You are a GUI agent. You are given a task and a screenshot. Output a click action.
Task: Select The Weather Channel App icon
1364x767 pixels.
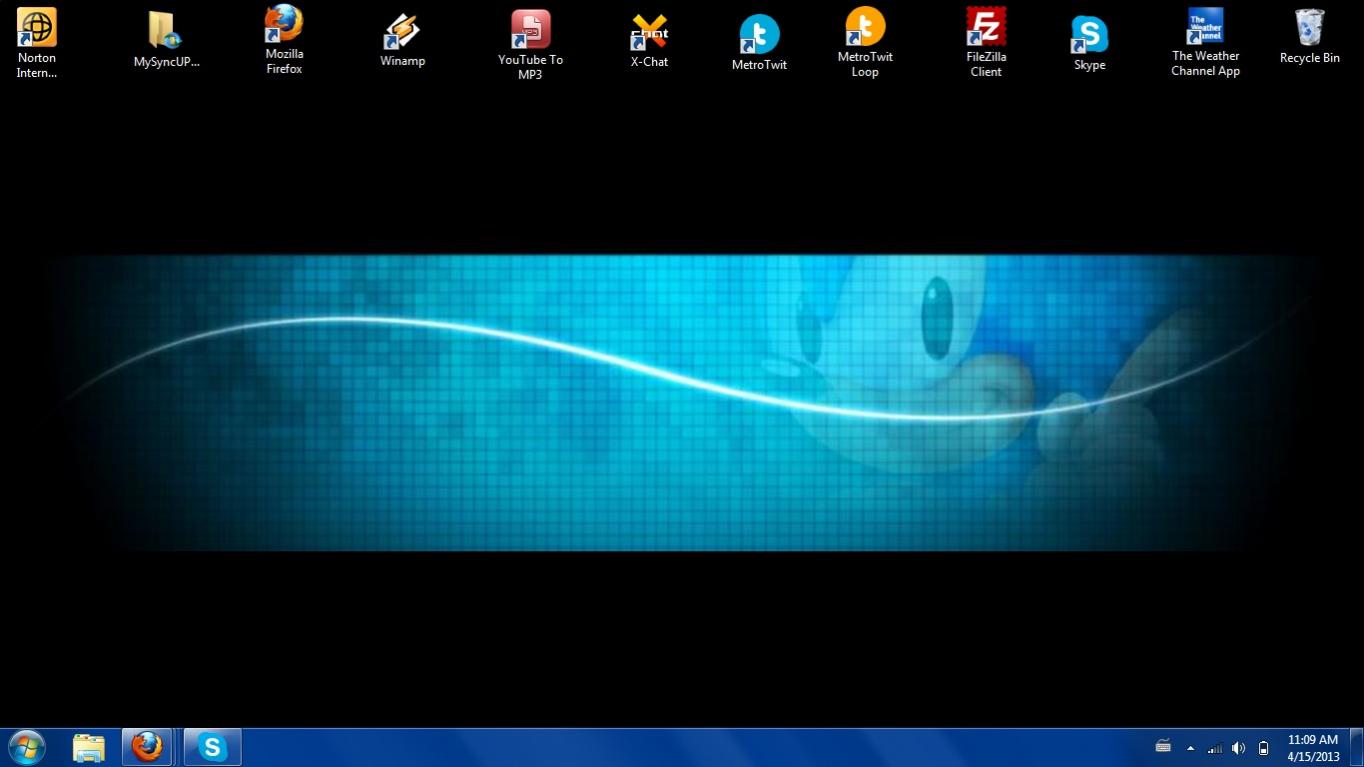tap(1205, 43)
